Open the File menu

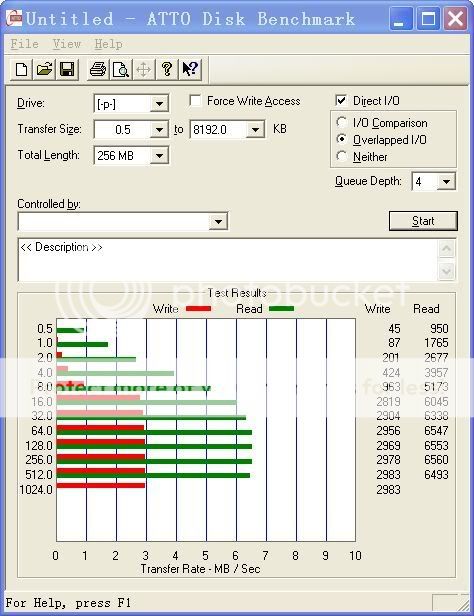[x=24, y=44]
